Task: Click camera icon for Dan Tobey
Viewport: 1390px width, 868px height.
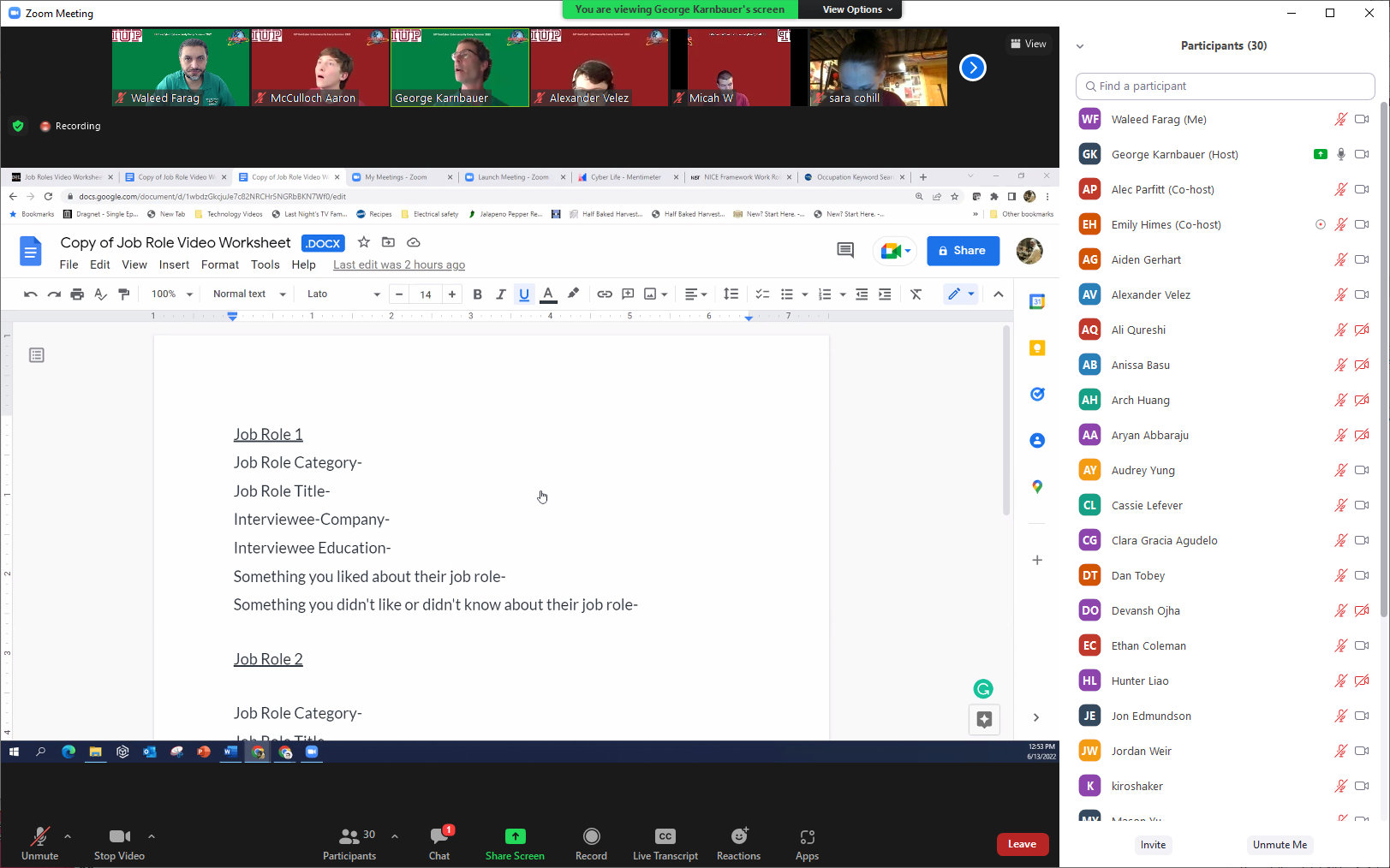Action: (x=1362, y=575)
